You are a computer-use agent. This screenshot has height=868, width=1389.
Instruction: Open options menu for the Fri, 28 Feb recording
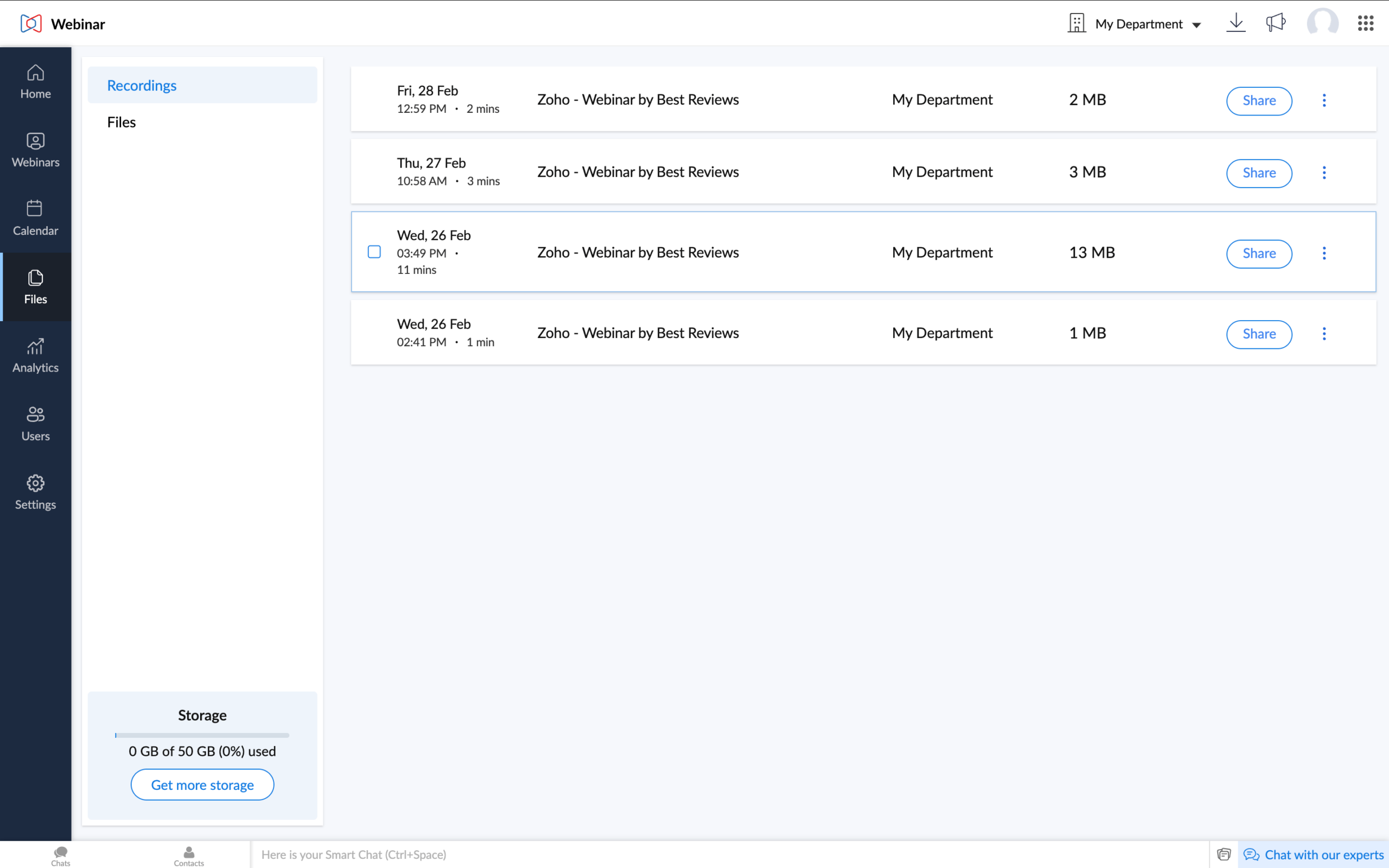(x=1324, y=100)
